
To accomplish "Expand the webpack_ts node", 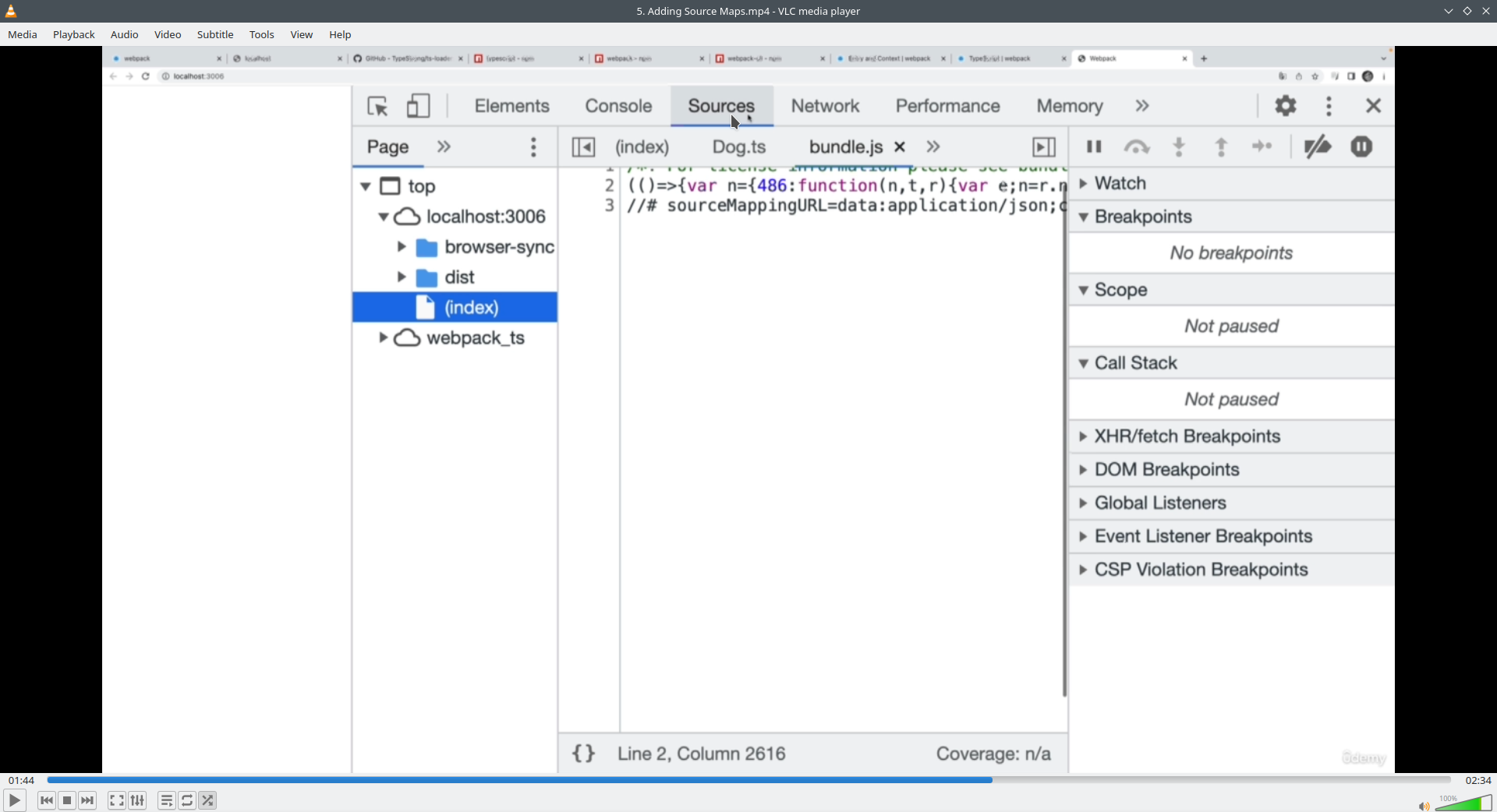I will (x=383, y=338).
